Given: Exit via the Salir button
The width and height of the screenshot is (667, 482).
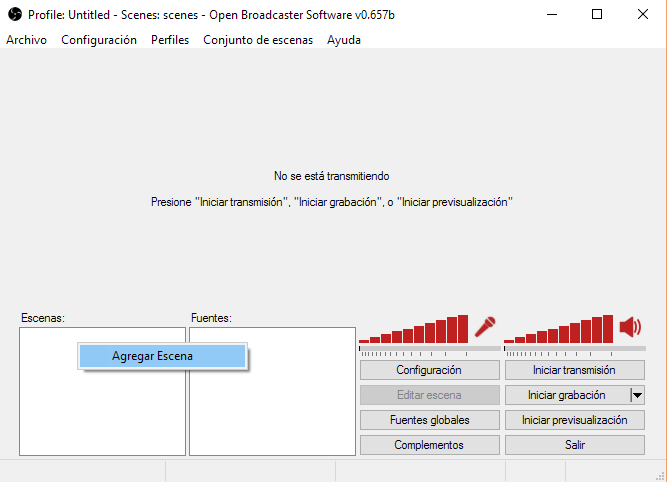Looking at the screenshot, I should [x=575, y=445].
